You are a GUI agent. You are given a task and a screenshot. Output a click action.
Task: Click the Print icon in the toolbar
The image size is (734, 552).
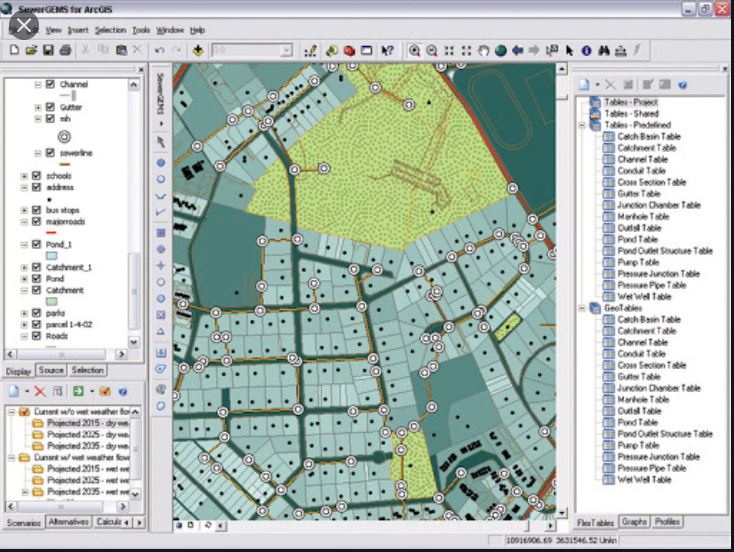[65, 50]
